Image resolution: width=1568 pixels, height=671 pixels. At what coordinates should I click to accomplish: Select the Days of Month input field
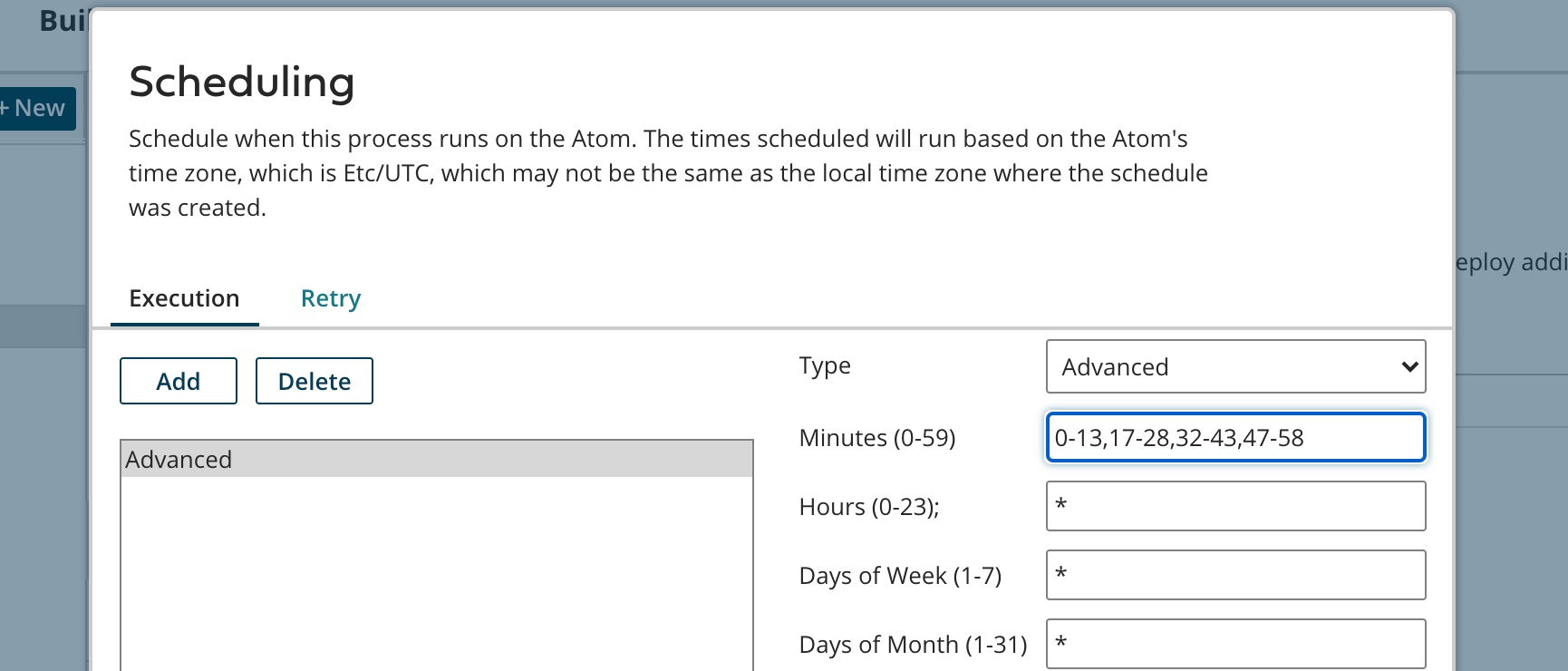point(1235,643)
